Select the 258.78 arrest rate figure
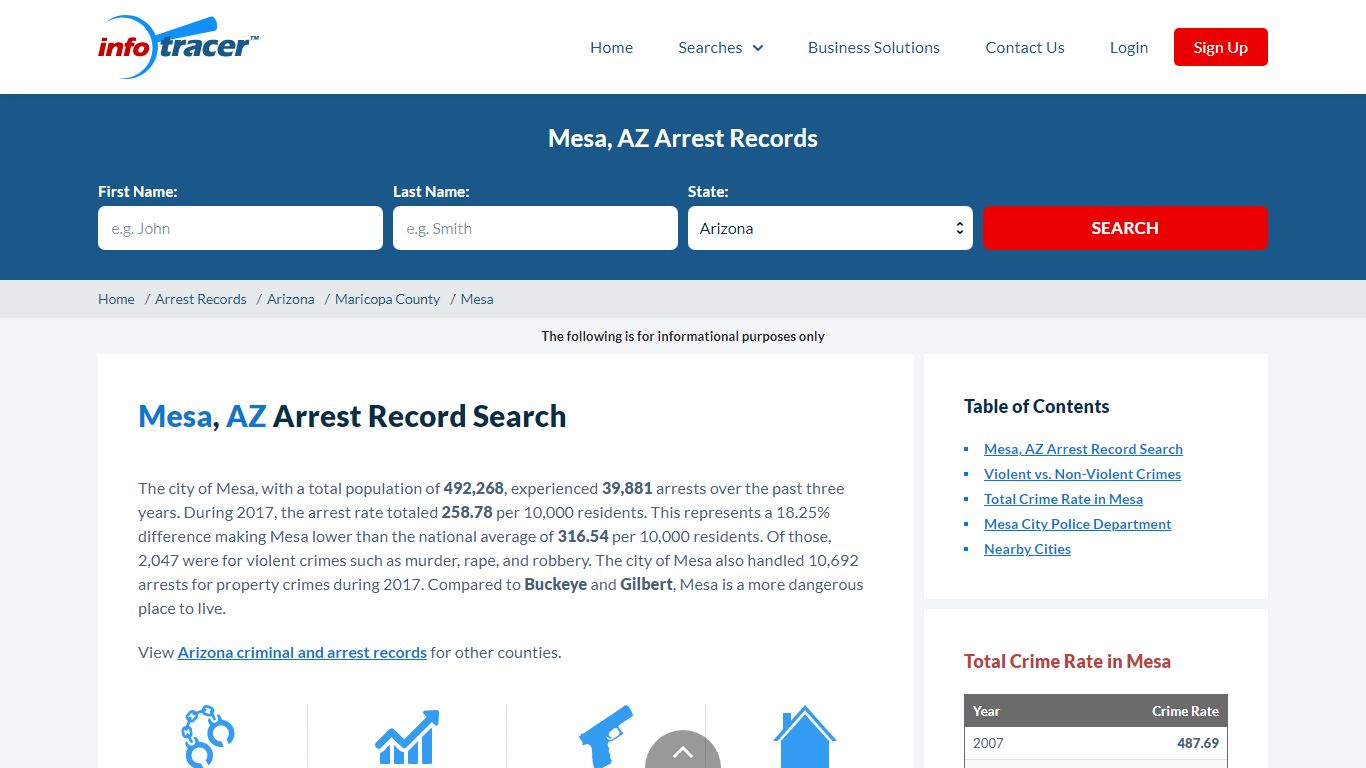The height and width of the screenshot is (768, 1366). 467,512
